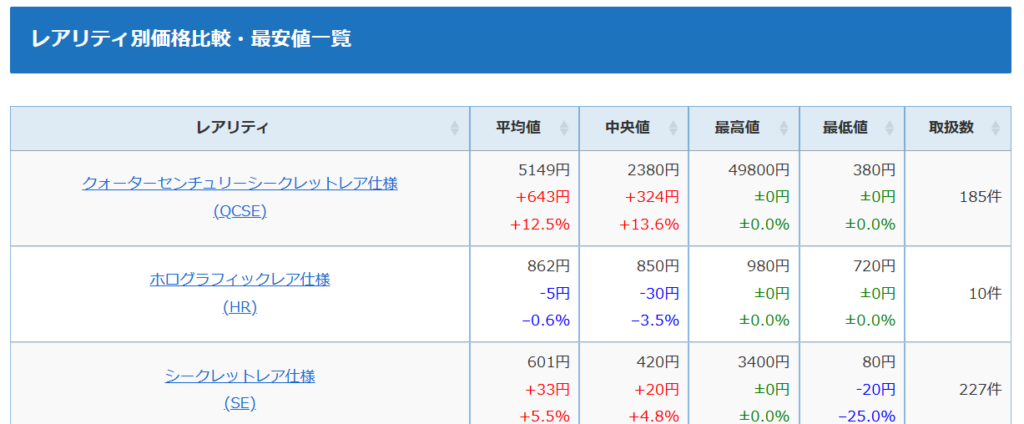
Task: Click sort arrows in 取扱数 header
Action: pos(995,128)
